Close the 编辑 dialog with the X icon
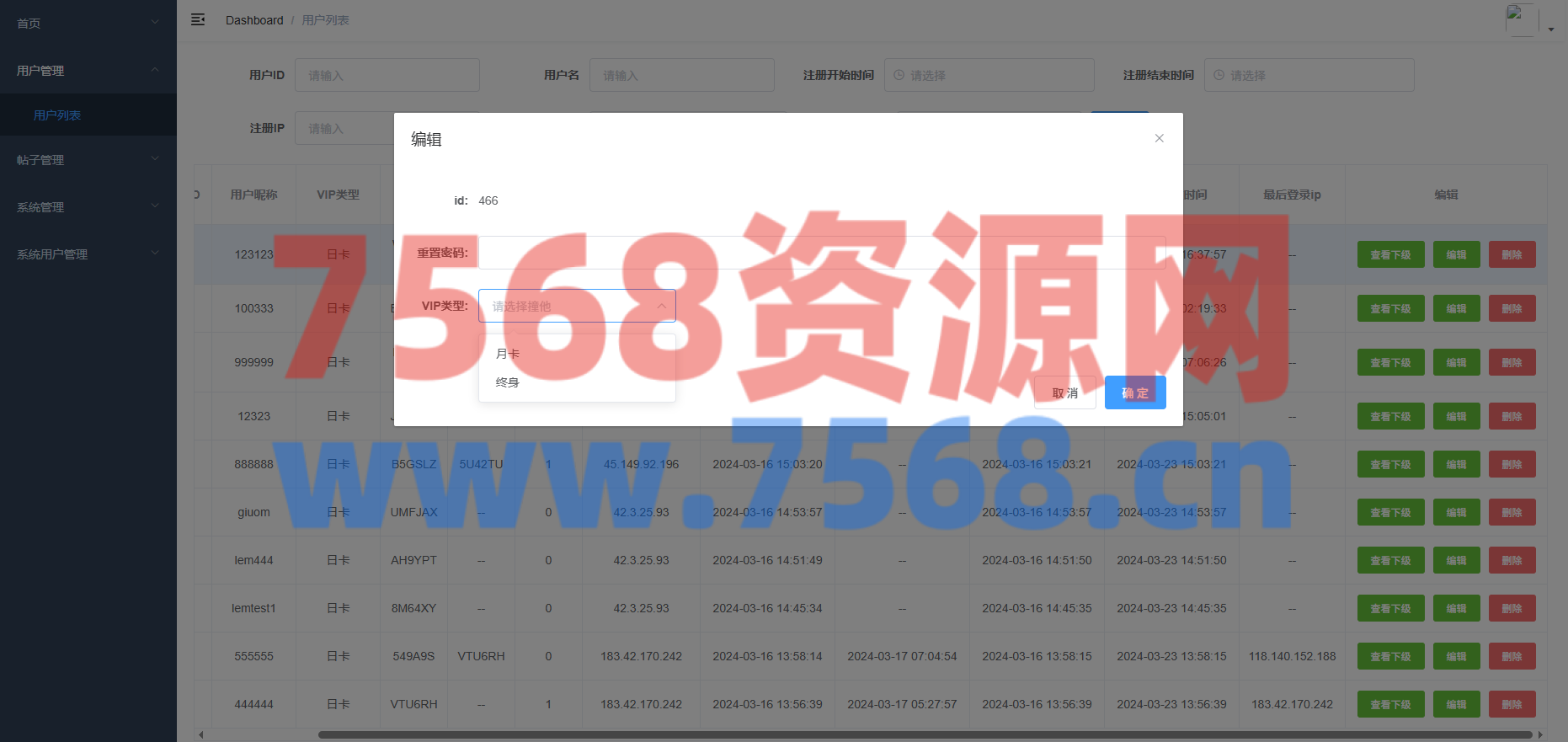The height and width of the screenshot is (742, 1568). pos(1160,138)
